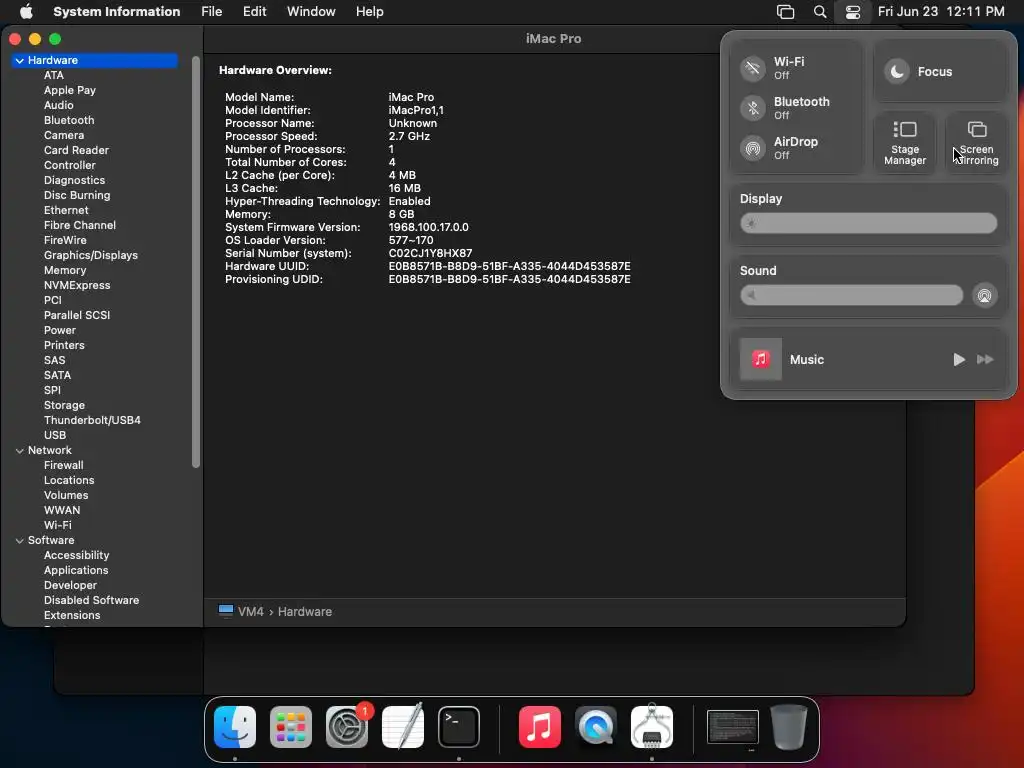Image resolution: width=1024 pixels, height=768 pixels.
Task: Collapse the Network section
Action: coord(20,451)
